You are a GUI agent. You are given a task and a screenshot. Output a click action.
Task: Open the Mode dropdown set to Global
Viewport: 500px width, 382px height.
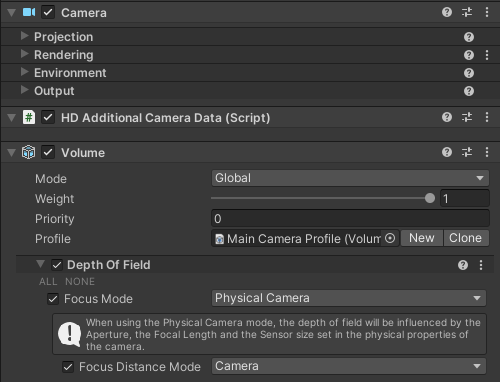coord(350,178)
